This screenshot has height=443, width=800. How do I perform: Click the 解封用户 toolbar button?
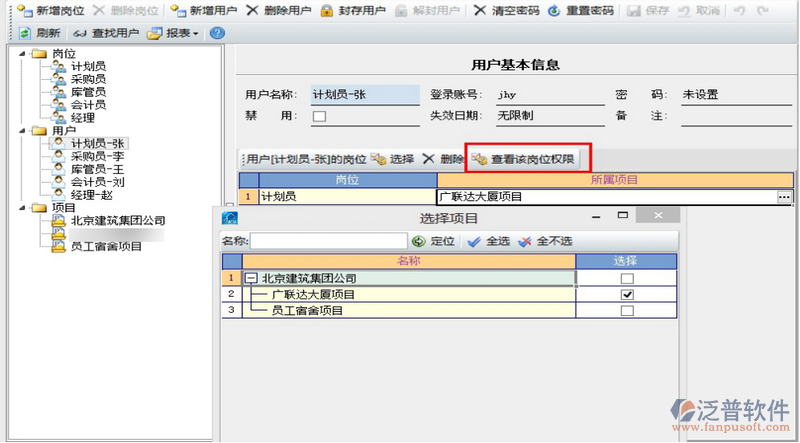tap(428, 10)
